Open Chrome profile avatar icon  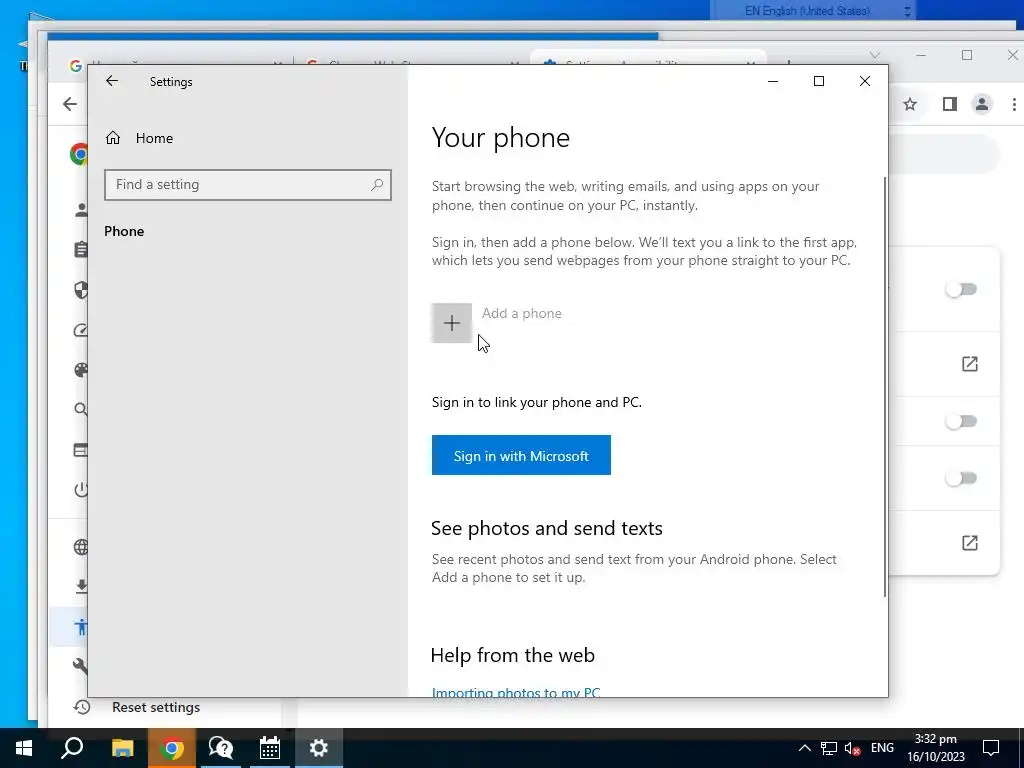(x=982, y=104)
